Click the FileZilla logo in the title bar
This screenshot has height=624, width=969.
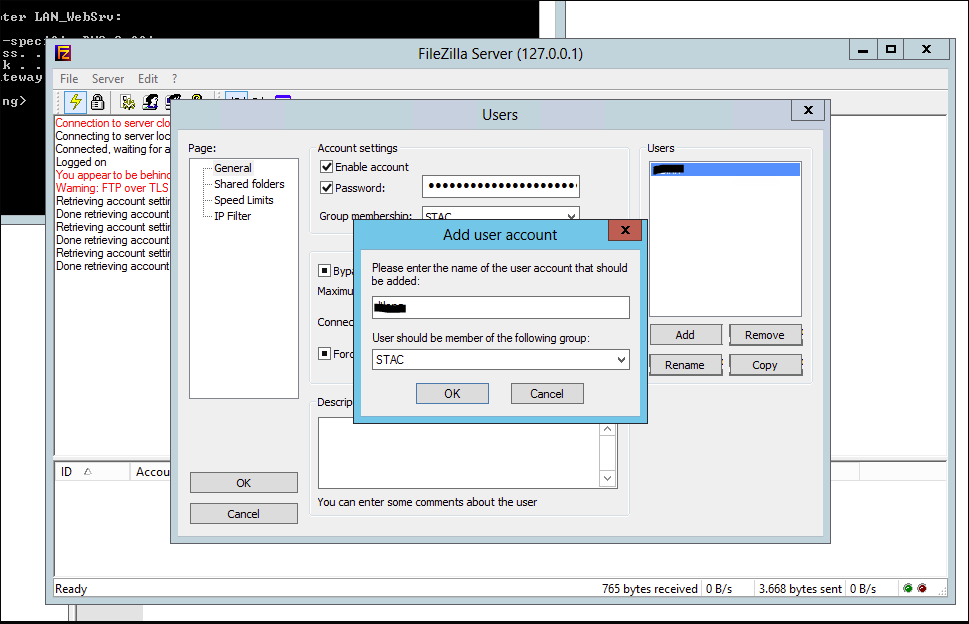tap(63, 53)
